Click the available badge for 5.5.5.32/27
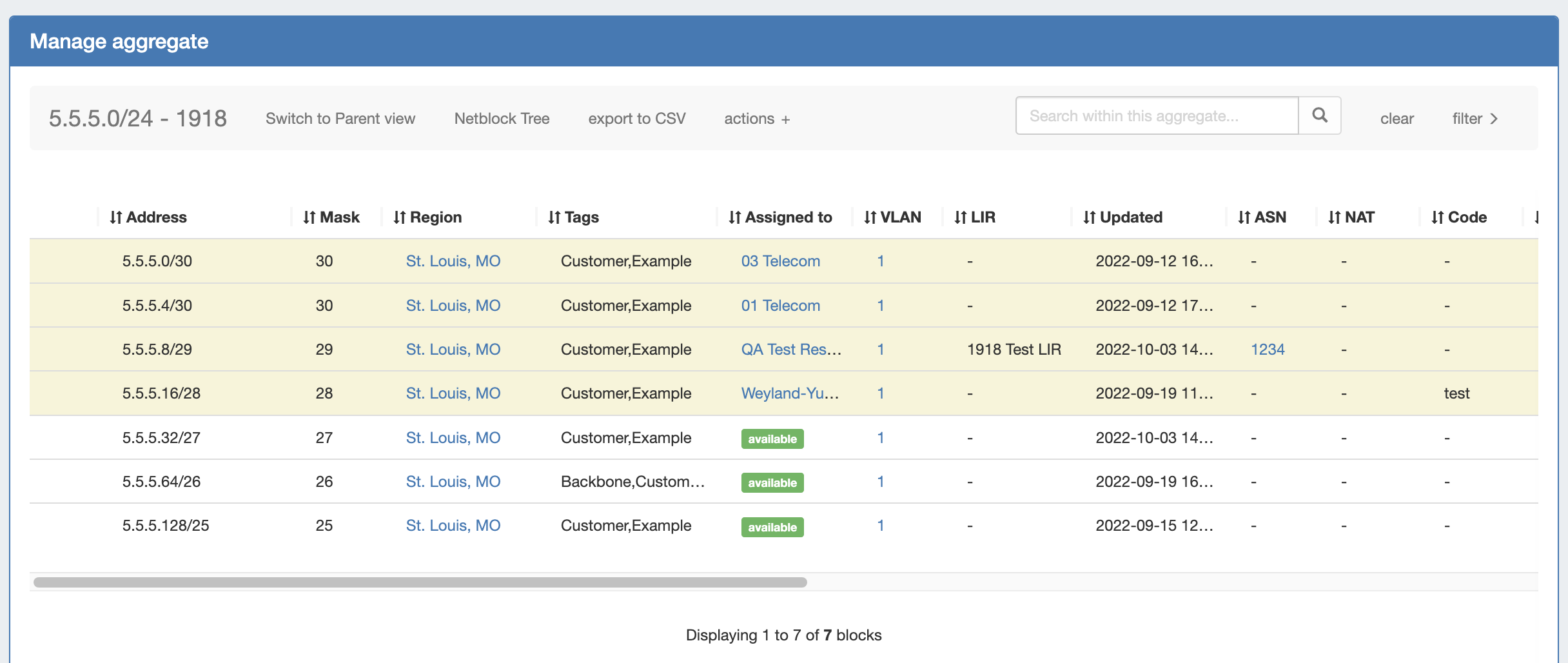This screenshot has width=1568, height=663. point(772,439)
